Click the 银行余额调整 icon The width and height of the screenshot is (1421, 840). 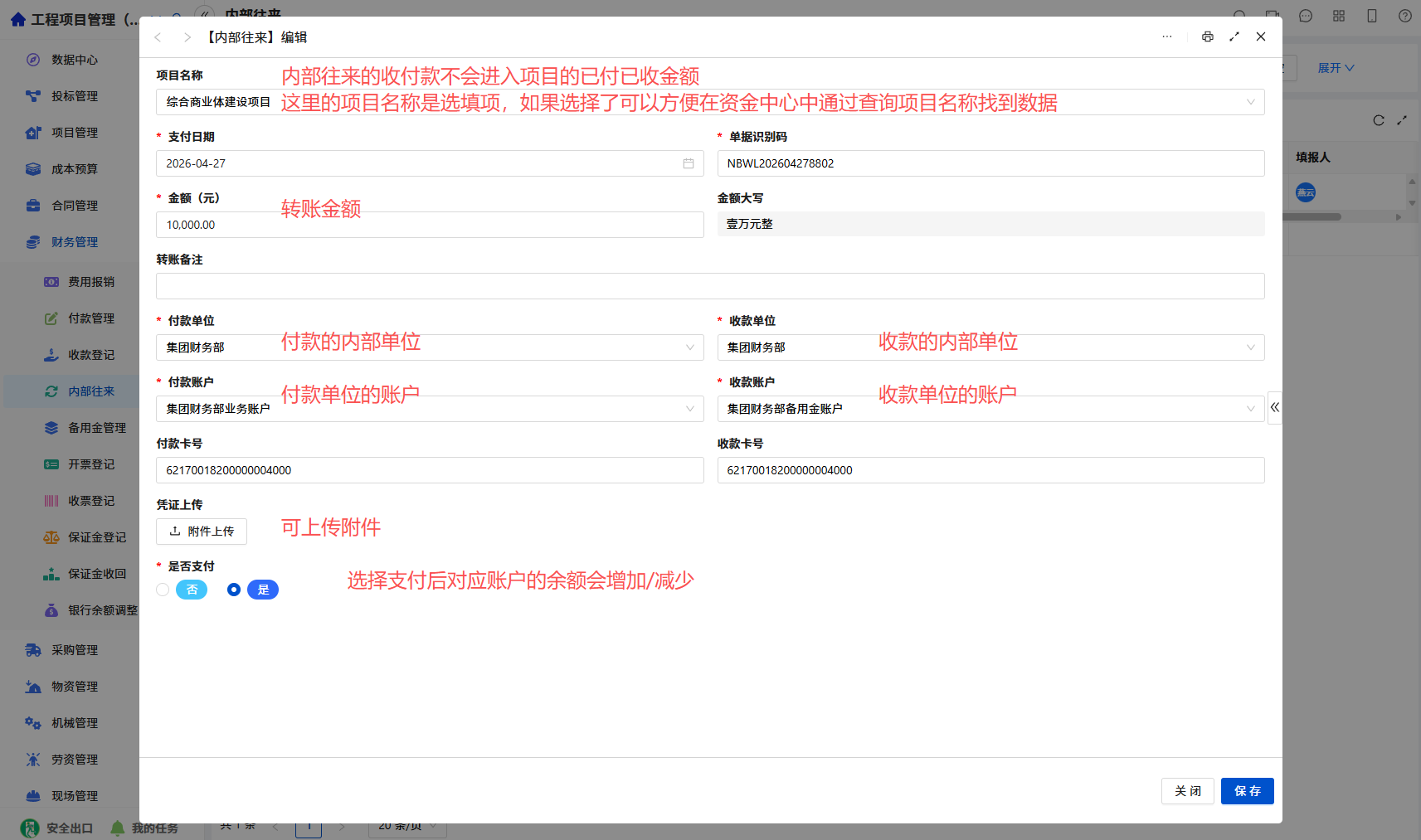coord(51,610)
